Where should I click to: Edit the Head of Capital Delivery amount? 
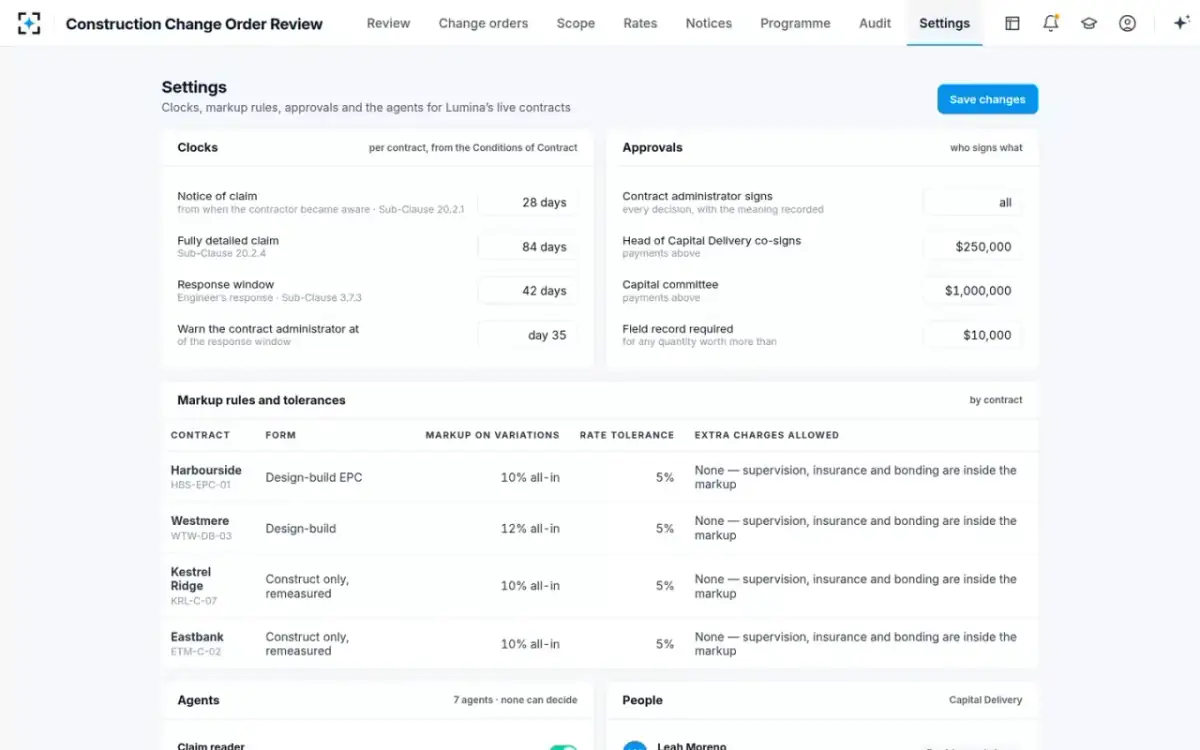(x=972, y=246)
